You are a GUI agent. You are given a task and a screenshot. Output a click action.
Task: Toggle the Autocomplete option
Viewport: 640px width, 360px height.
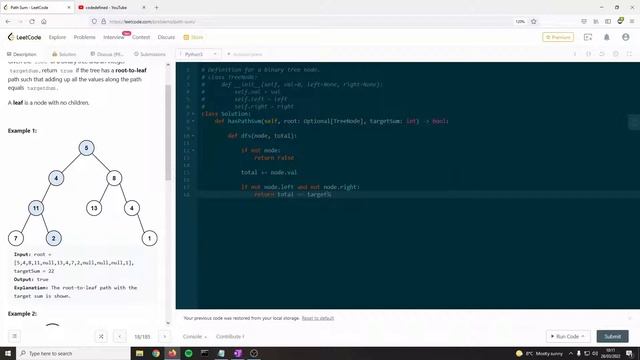coord(244,54)
